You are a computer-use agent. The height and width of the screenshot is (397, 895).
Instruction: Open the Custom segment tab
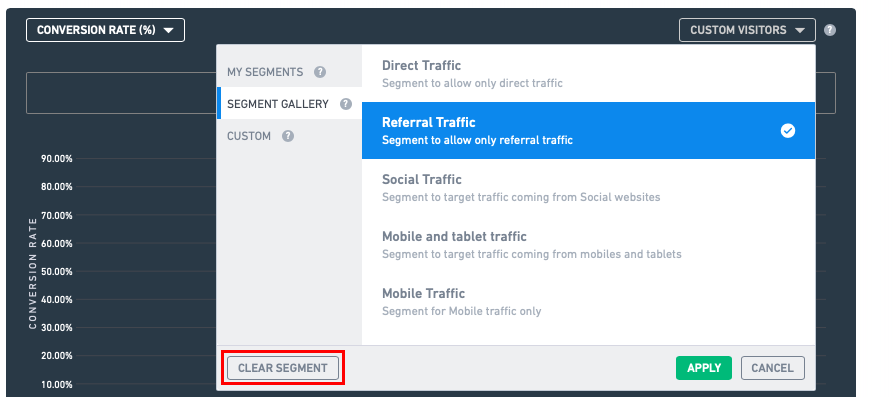(x=289, y=136)
